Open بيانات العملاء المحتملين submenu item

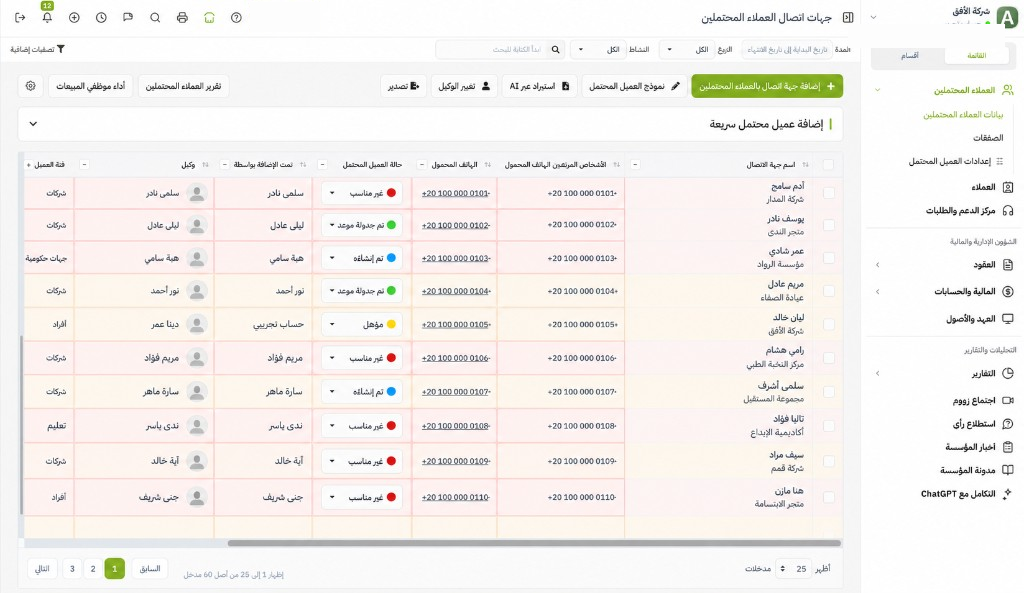(963, 115)
